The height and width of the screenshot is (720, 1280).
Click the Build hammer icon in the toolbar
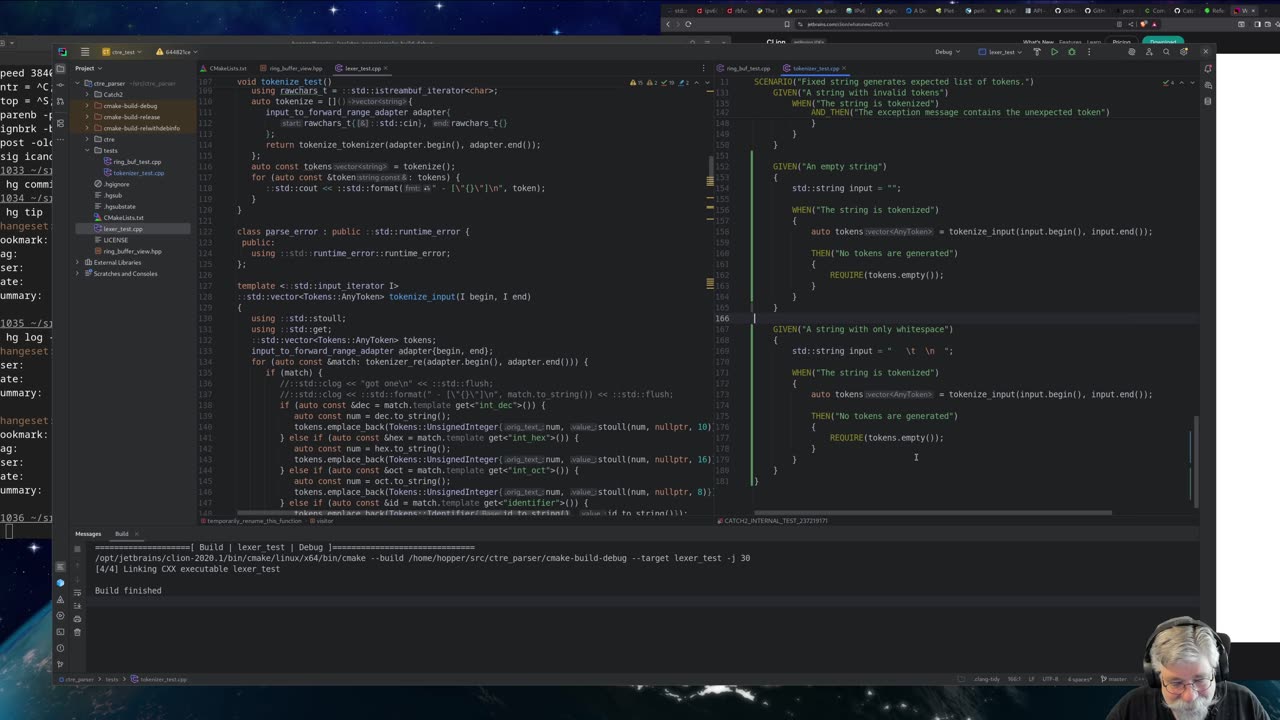(1037, 52)
